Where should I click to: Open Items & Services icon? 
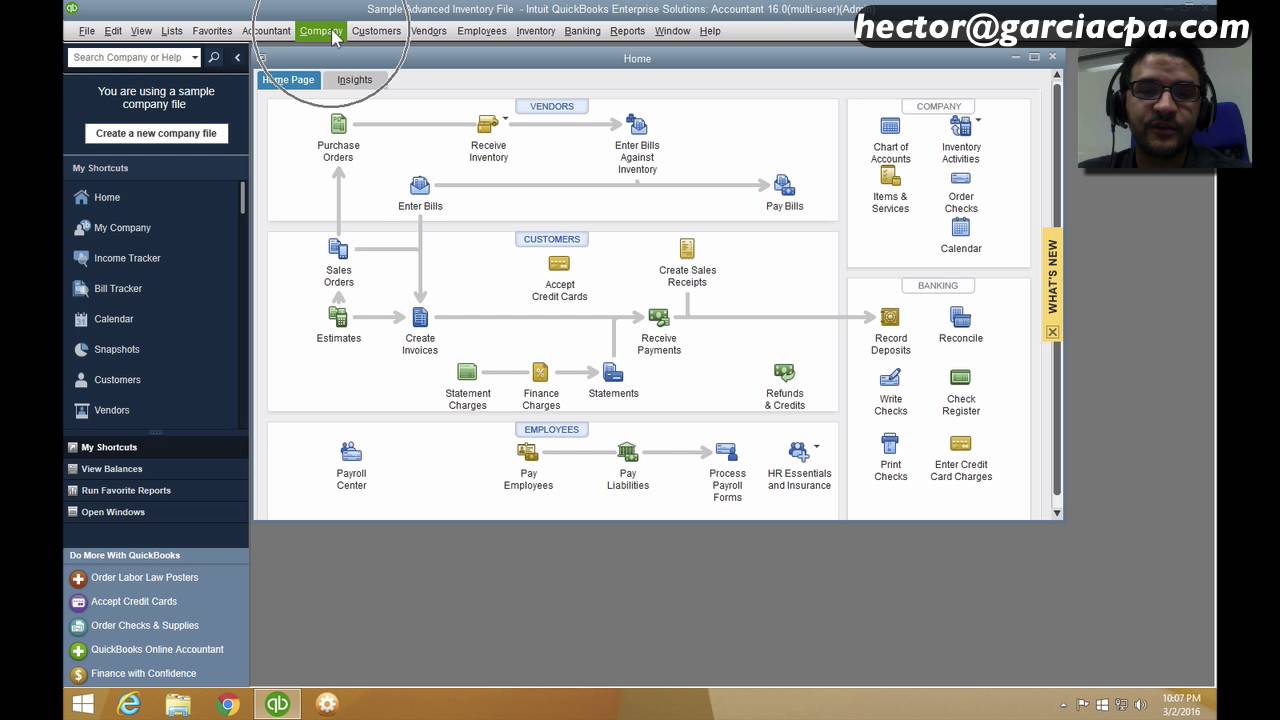(890, 176)
